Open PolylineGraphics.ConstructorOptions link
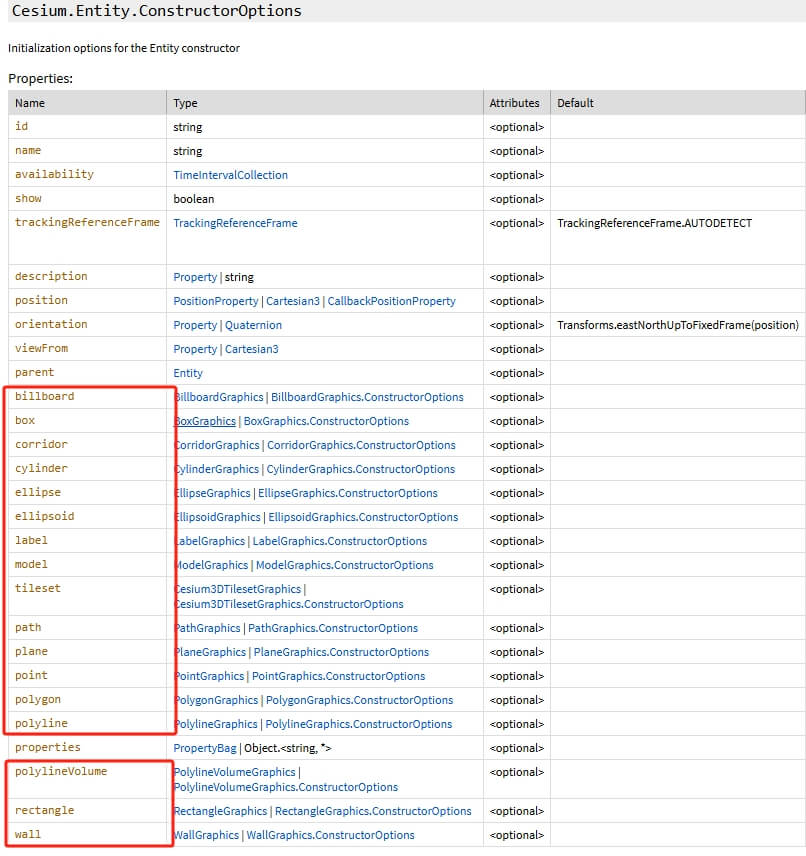Image resolution: width=806 pixels, height=856 pixels. (x=359, y=724)
